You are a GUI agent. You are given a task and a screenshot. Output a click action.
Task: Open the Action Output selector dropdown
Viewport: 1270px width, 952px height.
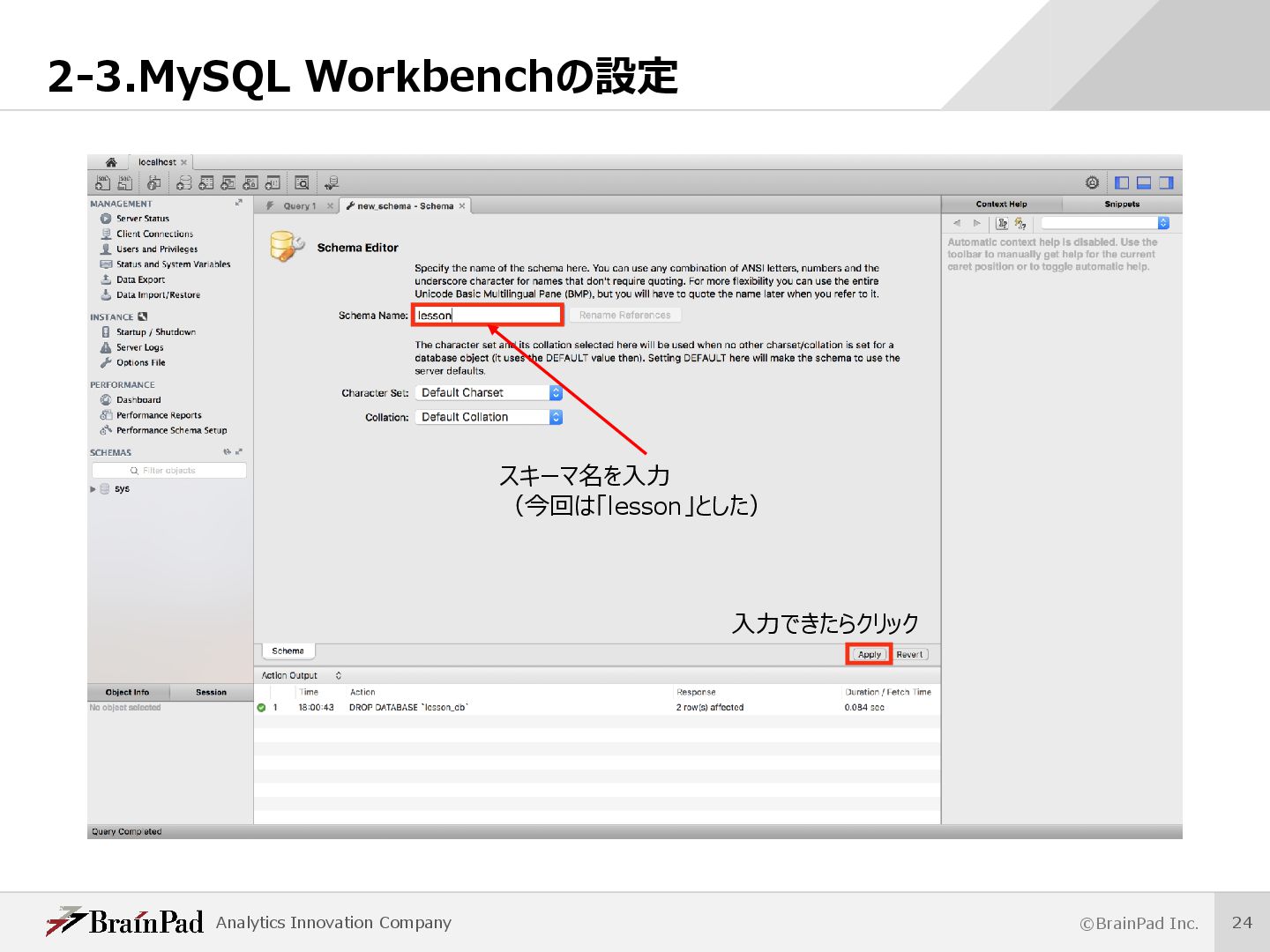[x=302, y=676]
